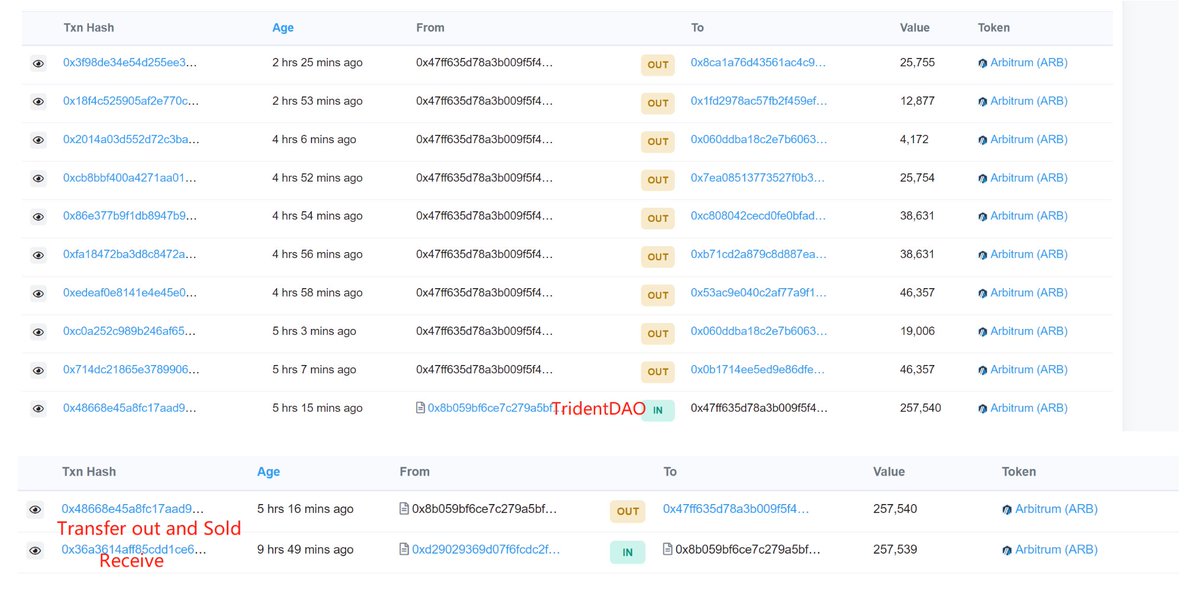Click value 25,755
Image resolution: width=1200 pixels, height=591 pixels.
(x=917, y=62)
